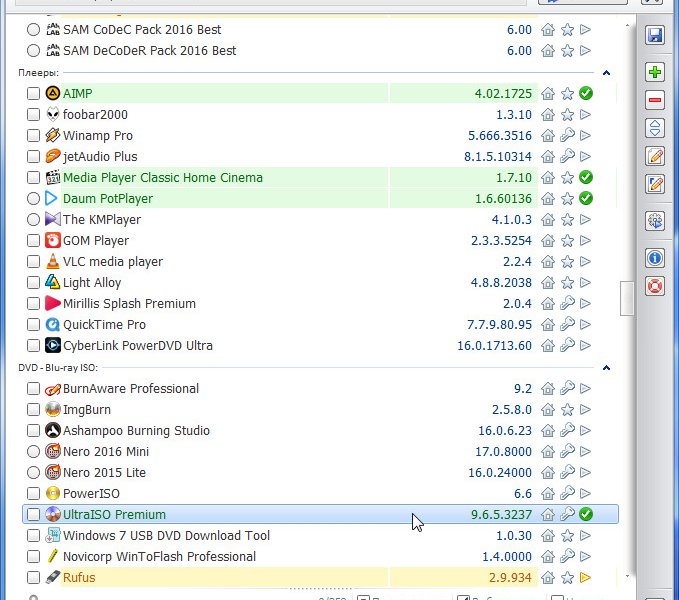
Task: Select Novicorp WinToFlash Professional entry
Action: click(159, 557)
